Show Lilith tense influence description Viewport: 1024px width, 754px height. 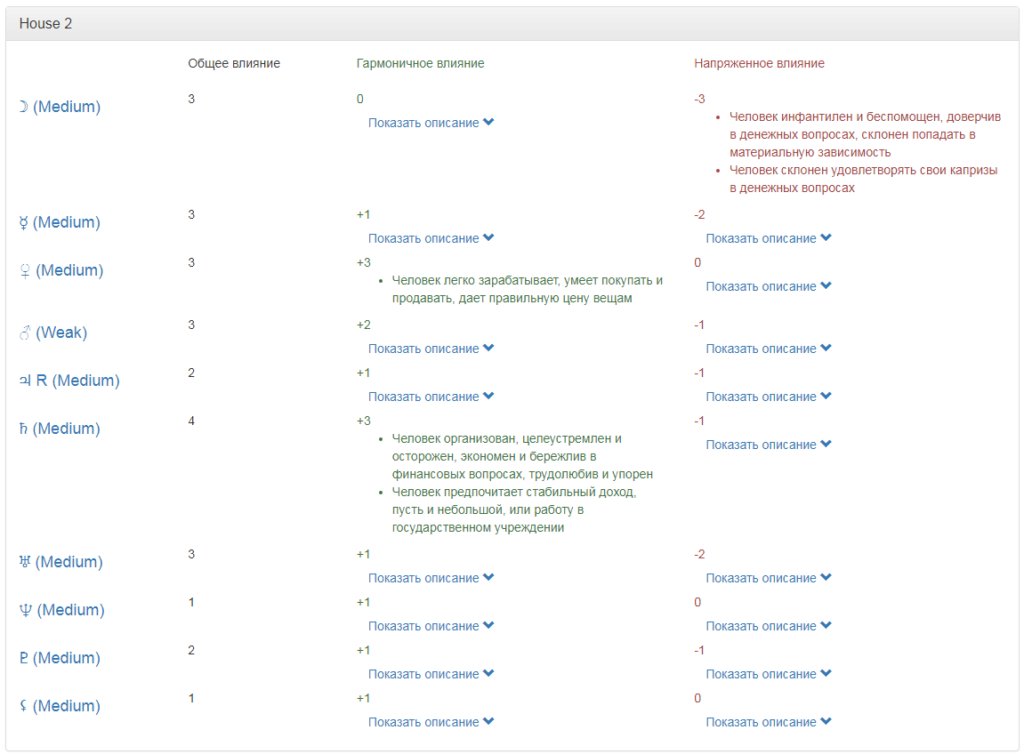768,722
